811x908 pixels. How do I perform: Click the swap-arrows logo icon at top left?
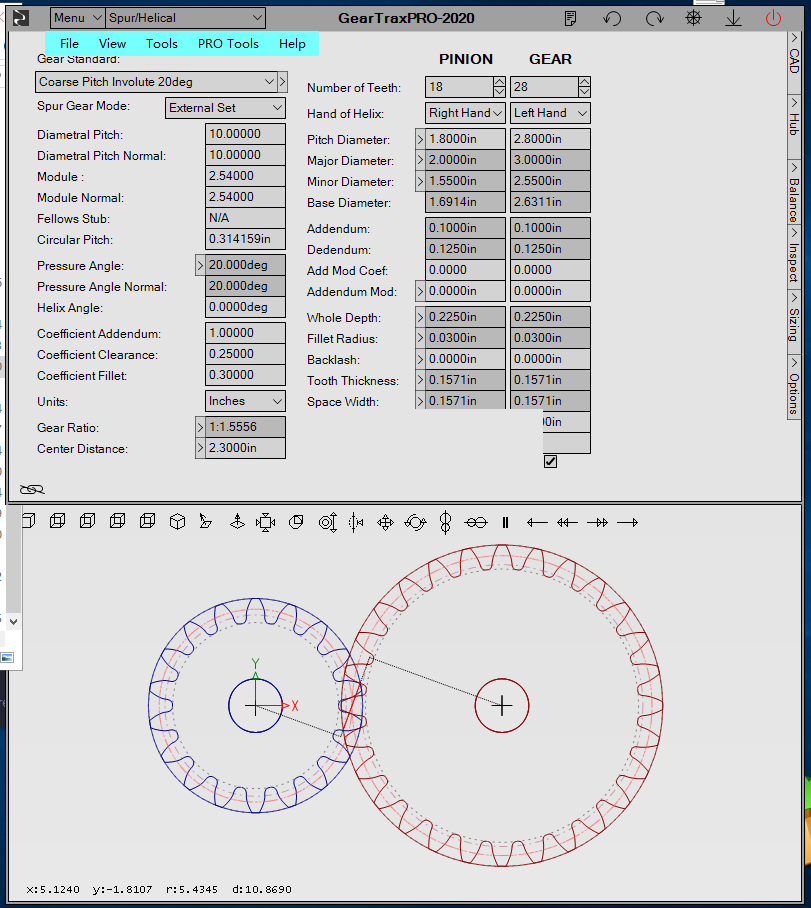coord(21,18)
